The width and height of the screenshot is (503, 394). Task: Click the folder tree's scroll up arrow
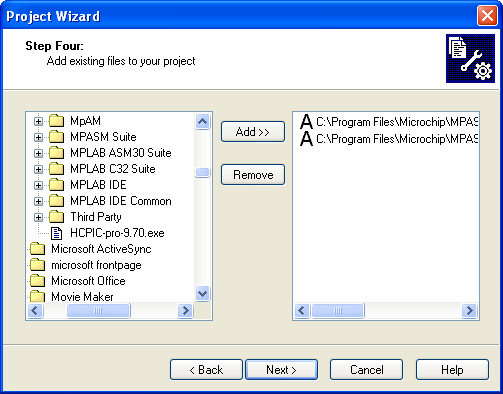203,121
